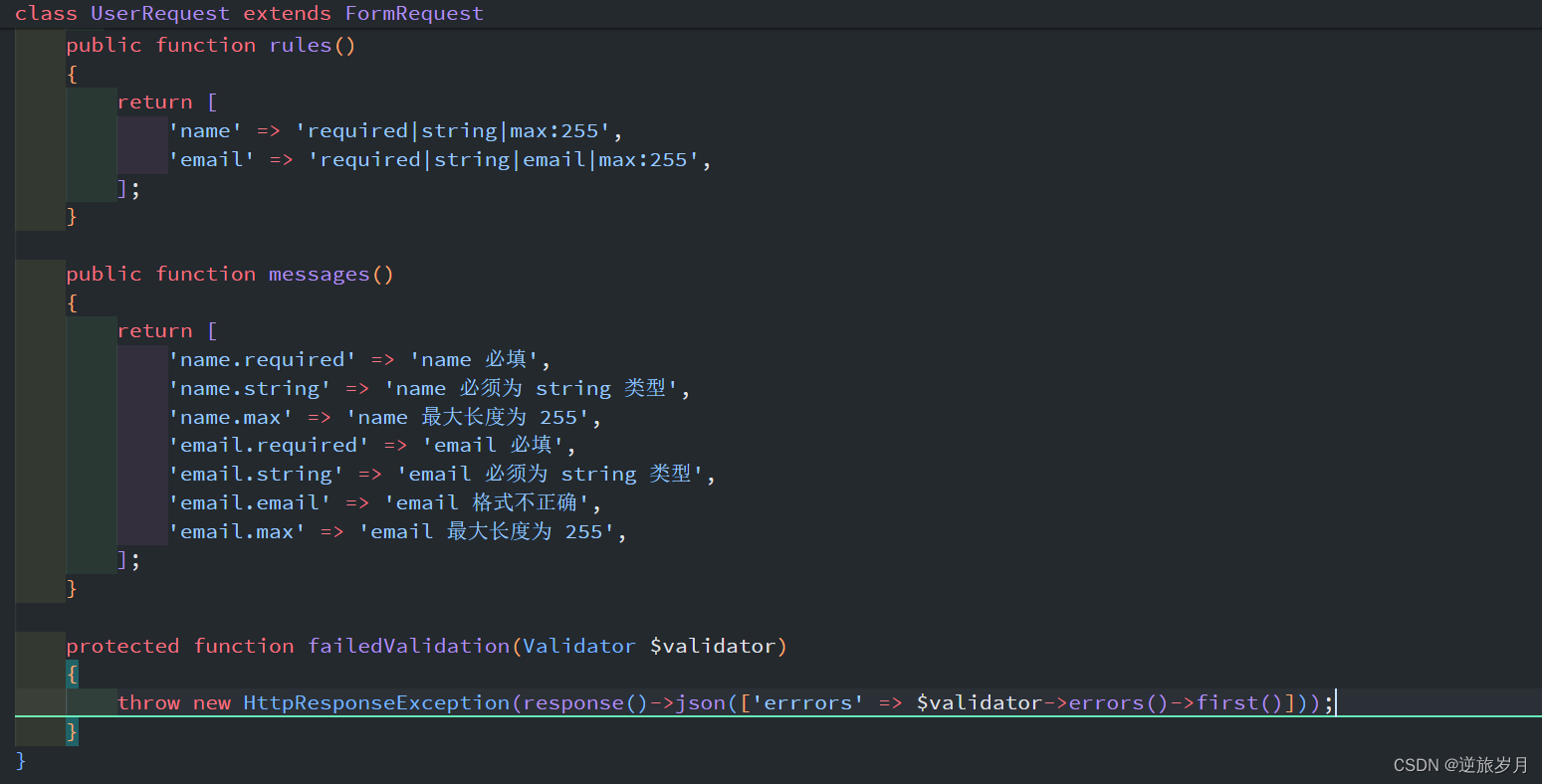Click the 'errrors' string key
This screenshot has height=784, width=1542.
809,702
